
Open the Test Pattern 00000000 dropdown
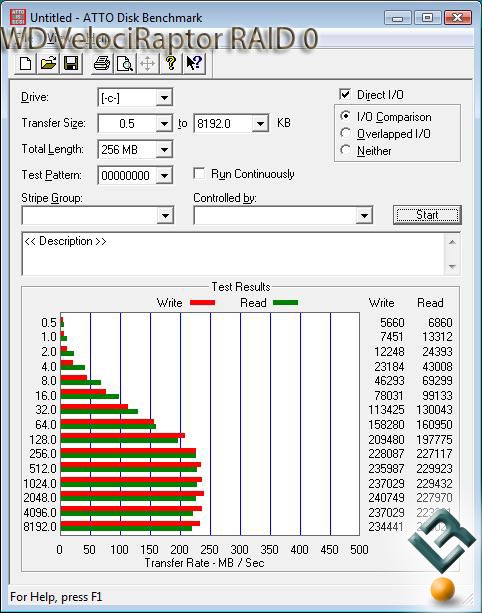coord(164,175)
